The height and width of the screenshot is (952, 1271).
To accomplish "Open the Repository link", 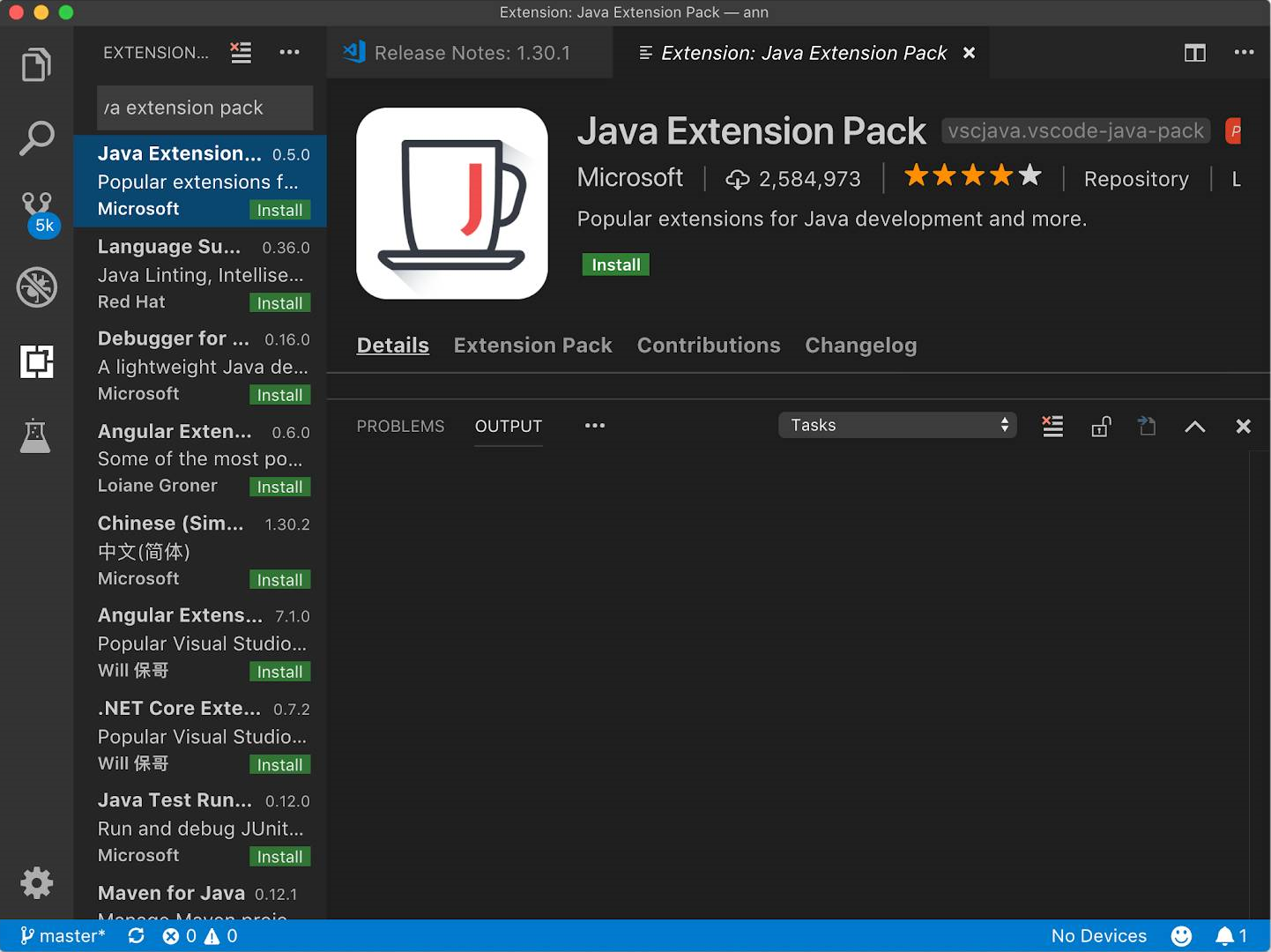I will pyautogui.click(x=1136, y=179).
